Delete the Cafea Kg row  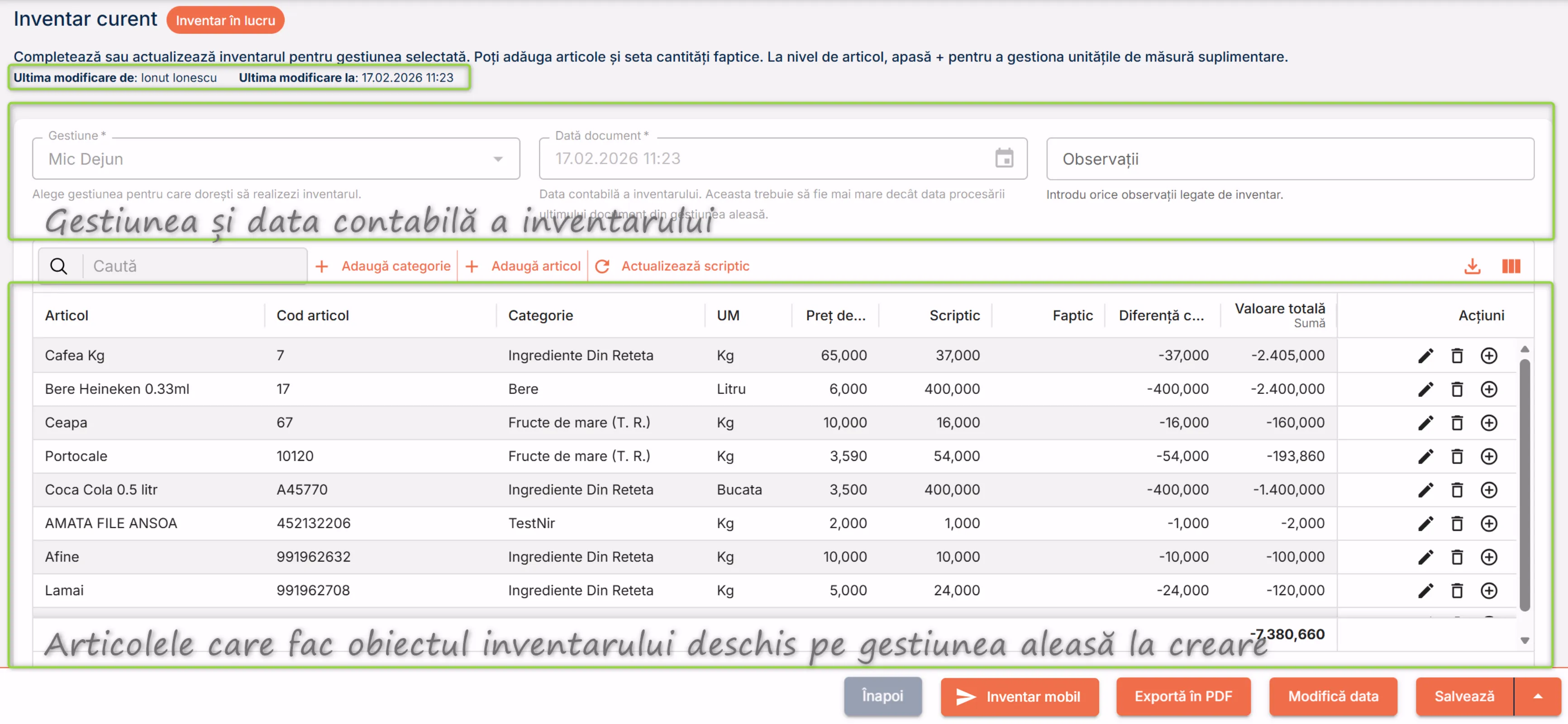pos(1457,355)
